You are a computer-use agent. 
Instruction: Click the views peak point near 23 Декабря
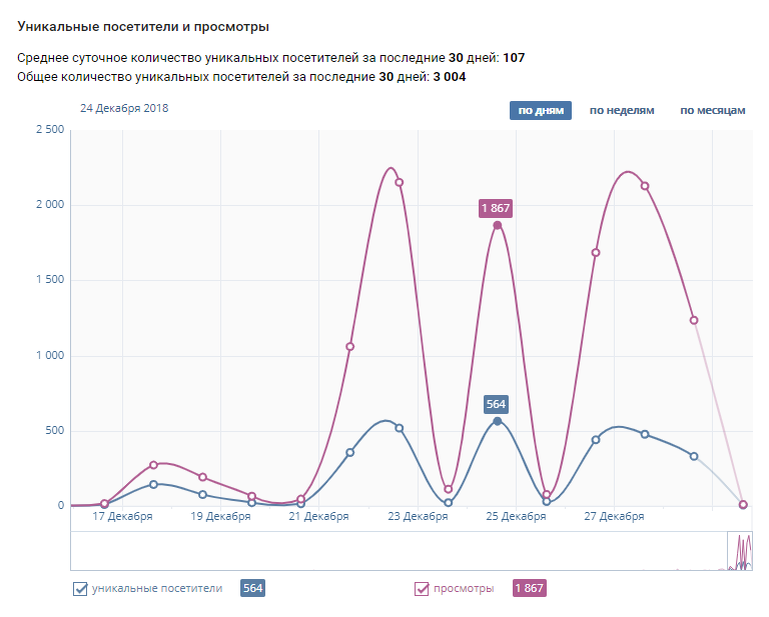point(399,182)
